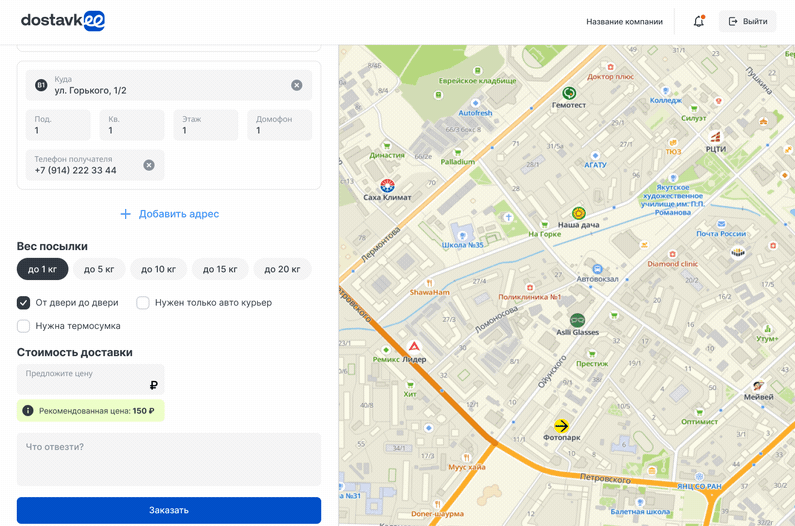
Task: Click the Колледж map marker
Action: (x=666, y=91)
